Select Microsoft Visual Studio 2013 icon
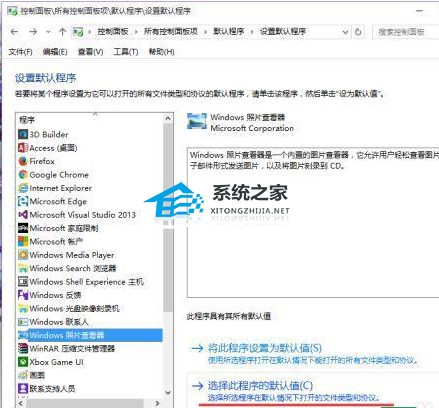439x408 pixels. pos(23,215)
